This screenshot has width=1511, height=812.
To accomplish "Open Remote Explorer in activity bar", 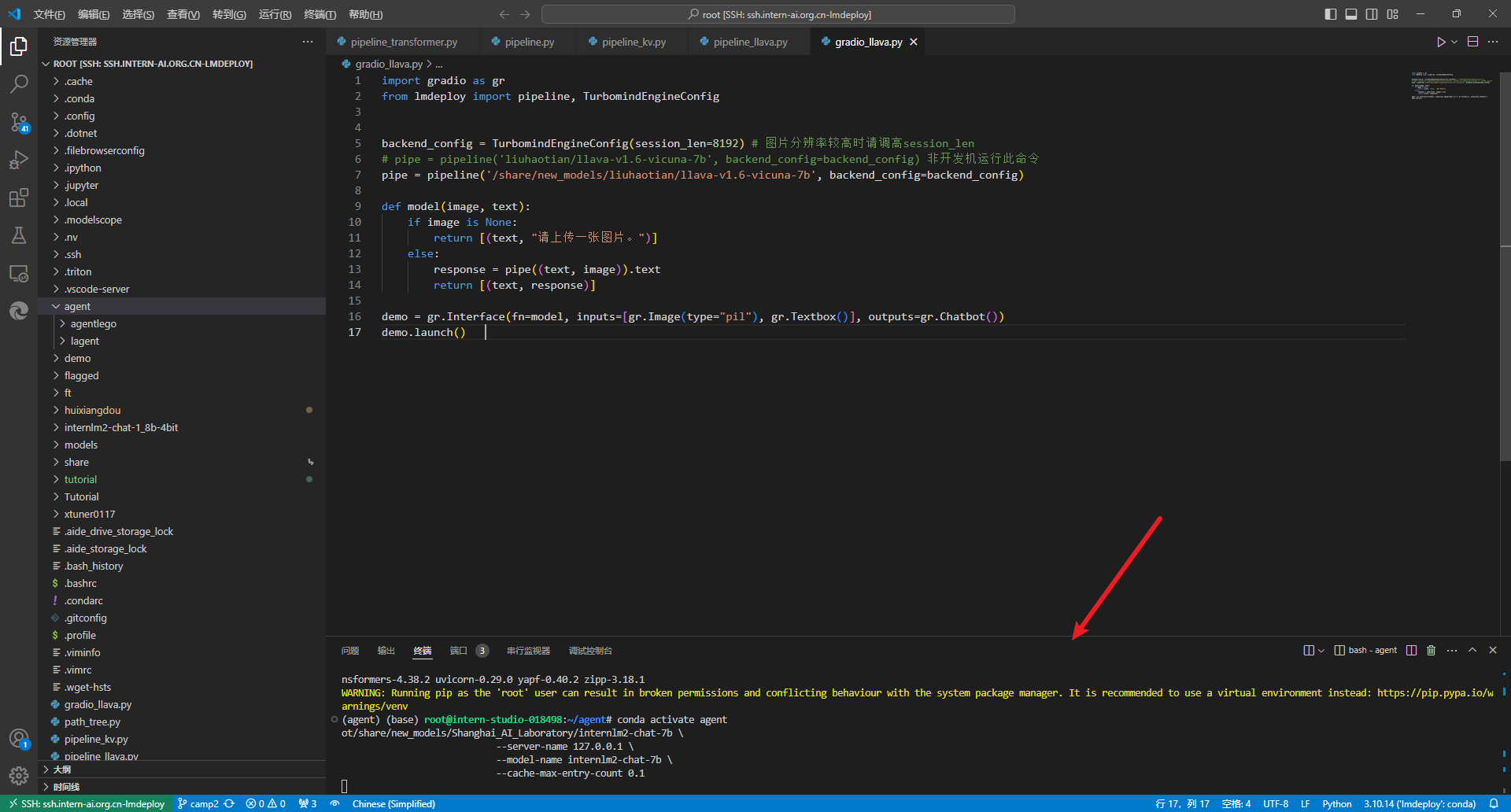I will (x=19, y=274).
